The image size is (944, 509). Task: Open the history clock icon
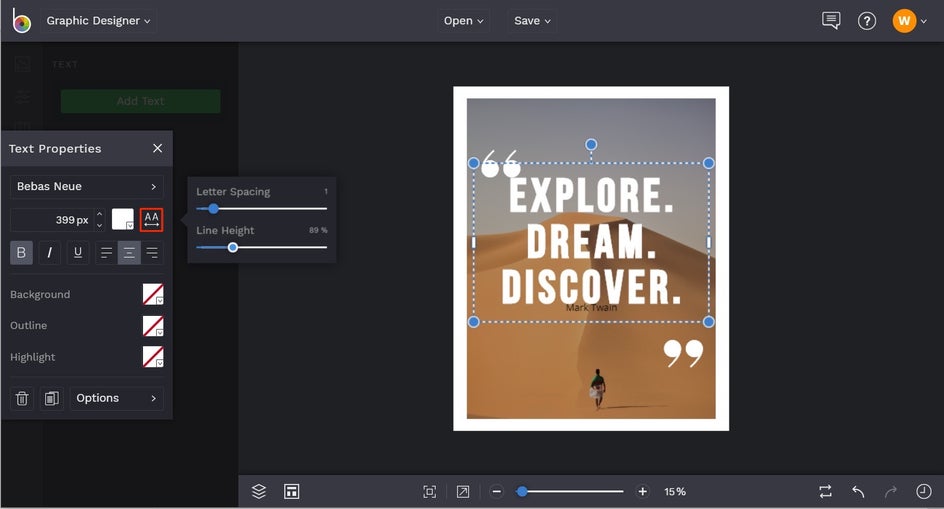click(x=924, y=491)
